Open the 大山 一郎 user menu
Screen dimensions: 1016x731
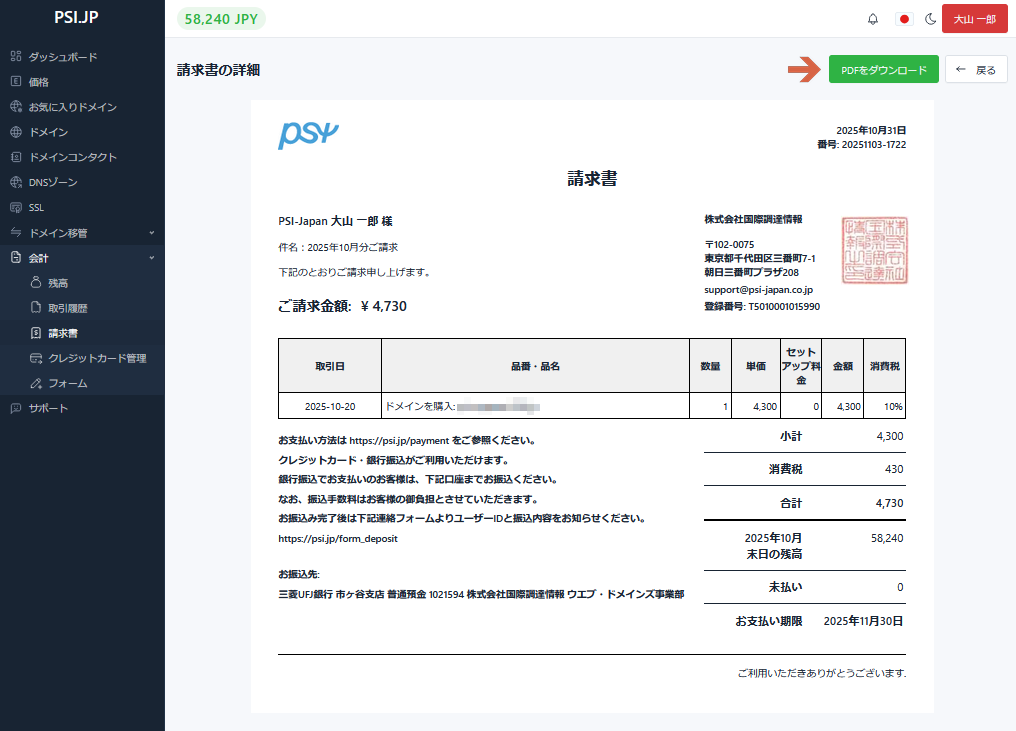click(974, 19)
